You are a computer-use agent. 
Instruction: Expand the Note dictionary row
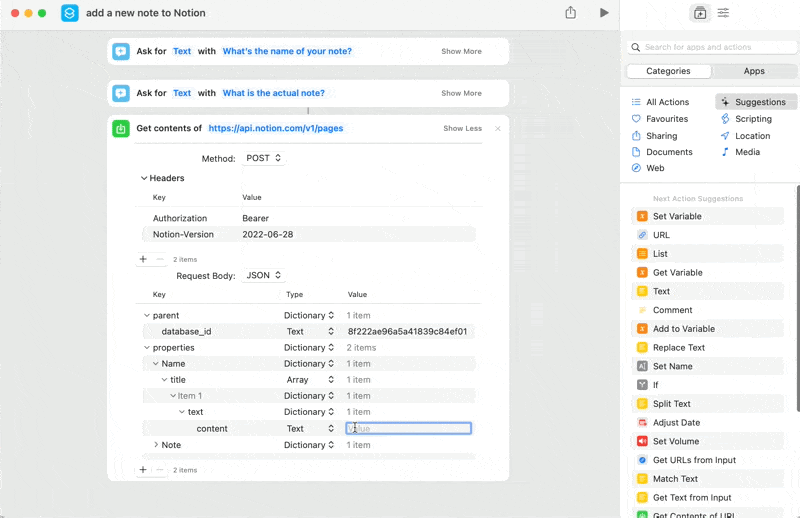point(156,445)
